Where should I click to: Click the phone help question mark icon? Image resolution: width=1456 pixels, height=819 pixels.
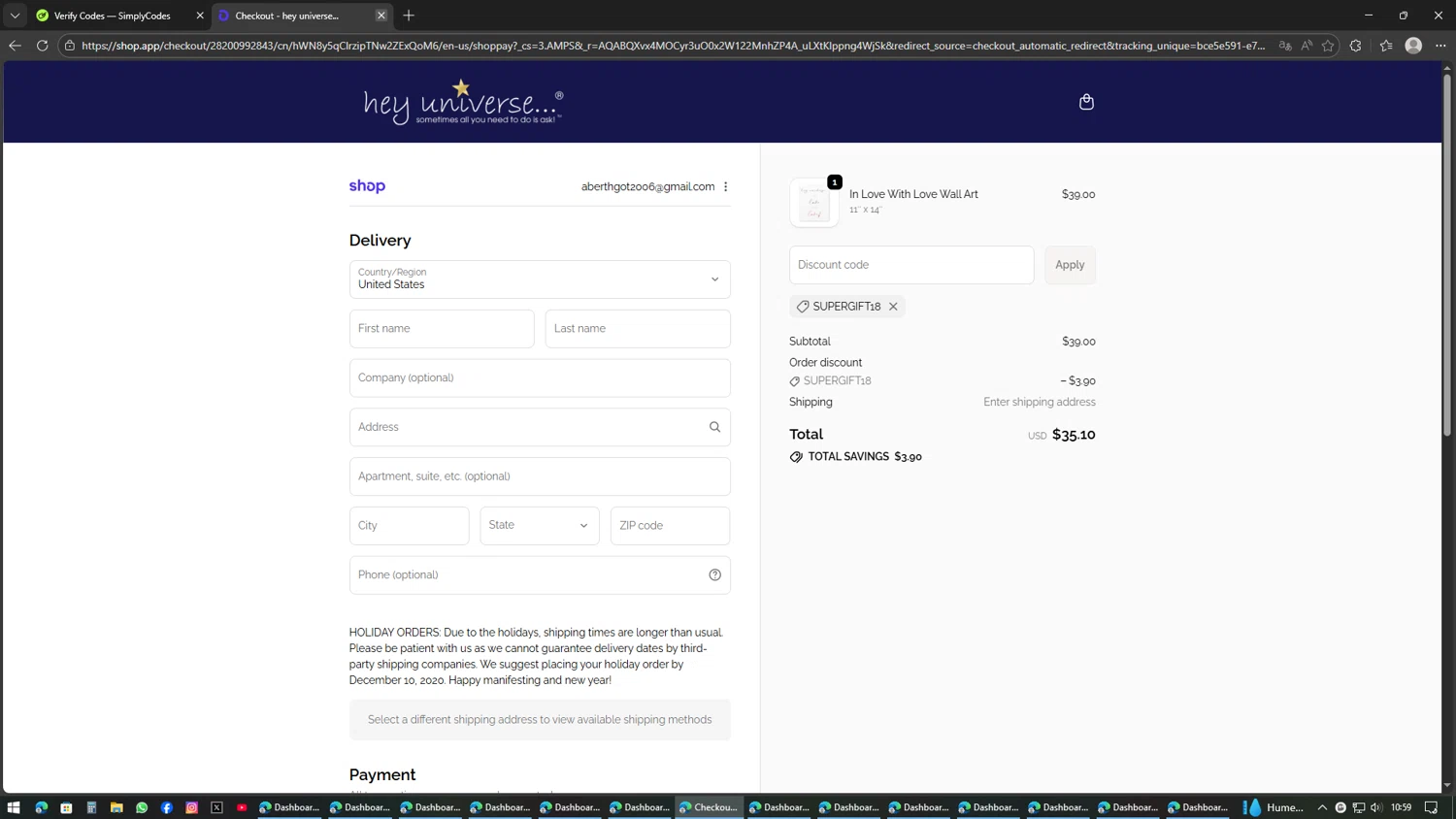tap(714, 574)
